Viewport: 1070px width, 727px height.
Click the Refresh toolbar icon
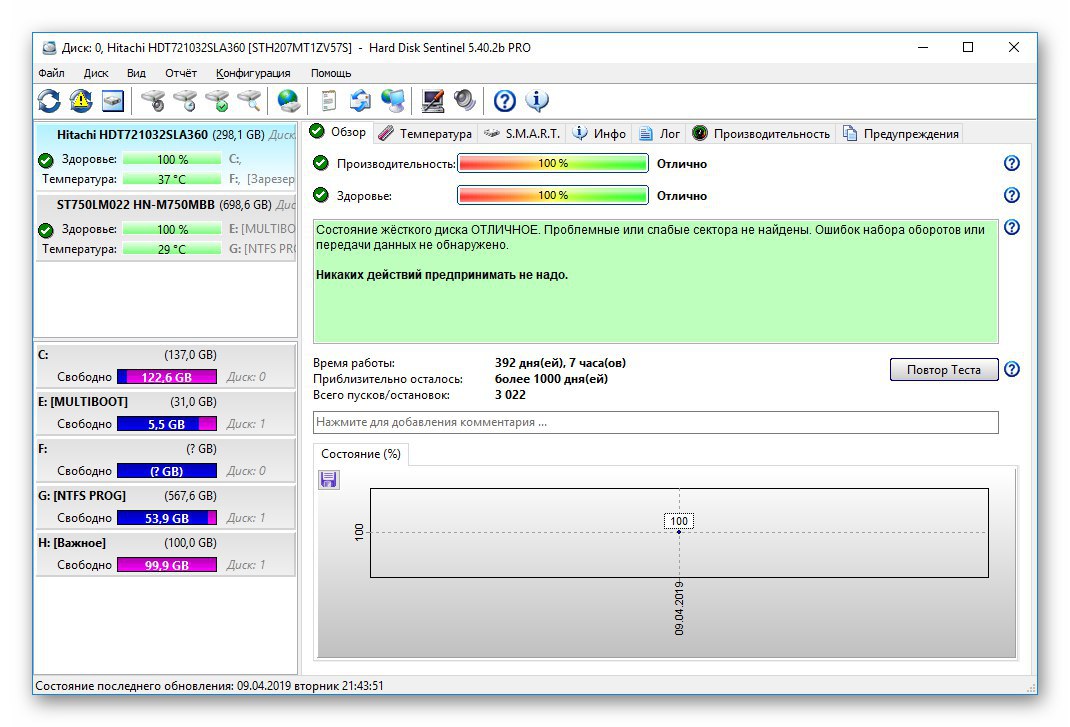(x=48, y=101)
